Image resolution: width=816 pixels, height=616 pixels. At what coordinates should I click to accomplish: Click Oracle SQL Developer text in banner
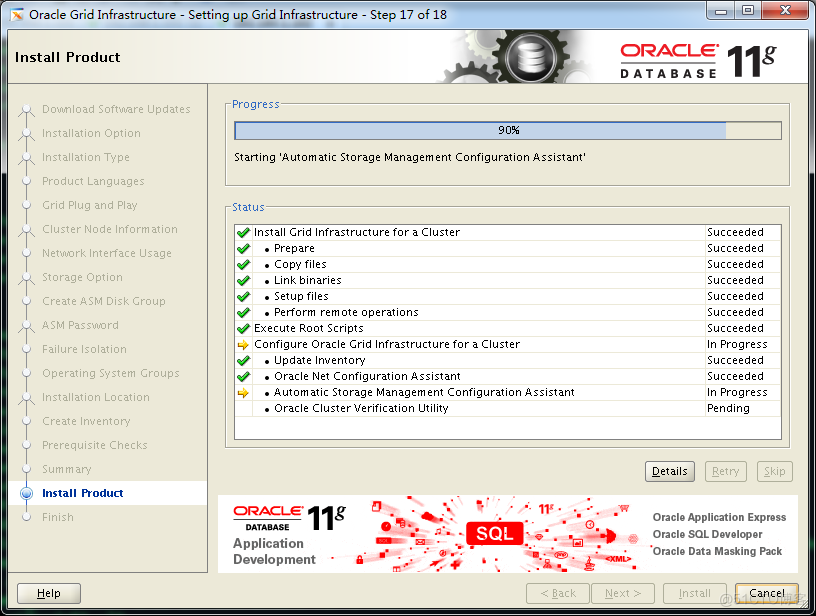coord(707,534)
